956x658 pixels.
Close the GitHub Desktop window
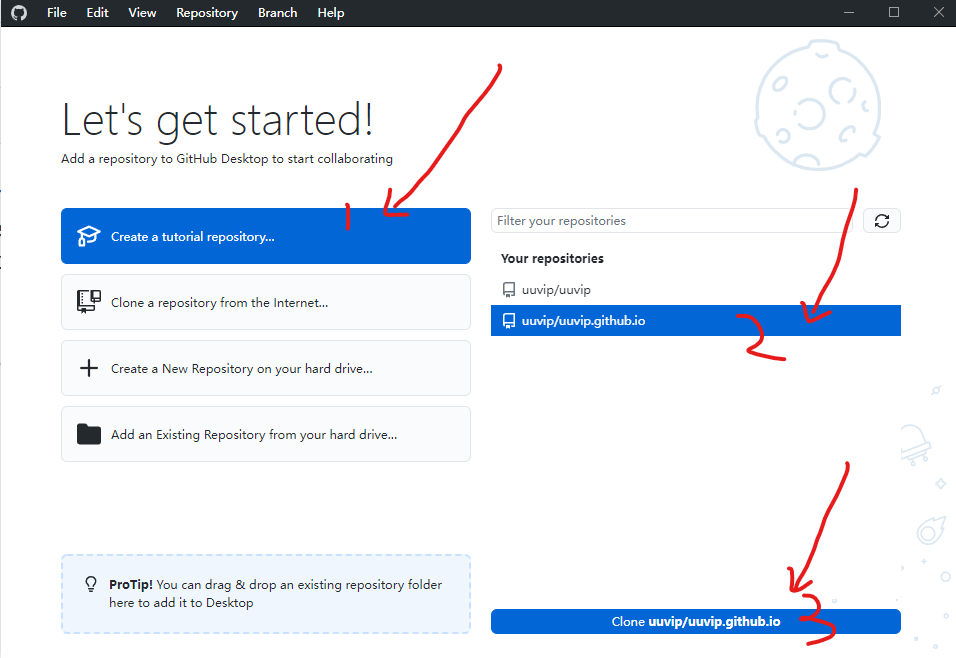click(x=938, y=13)
